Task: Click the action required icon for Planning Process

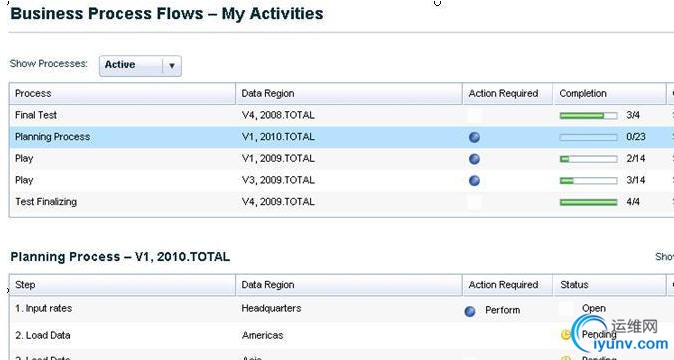Action: (474, 137)
